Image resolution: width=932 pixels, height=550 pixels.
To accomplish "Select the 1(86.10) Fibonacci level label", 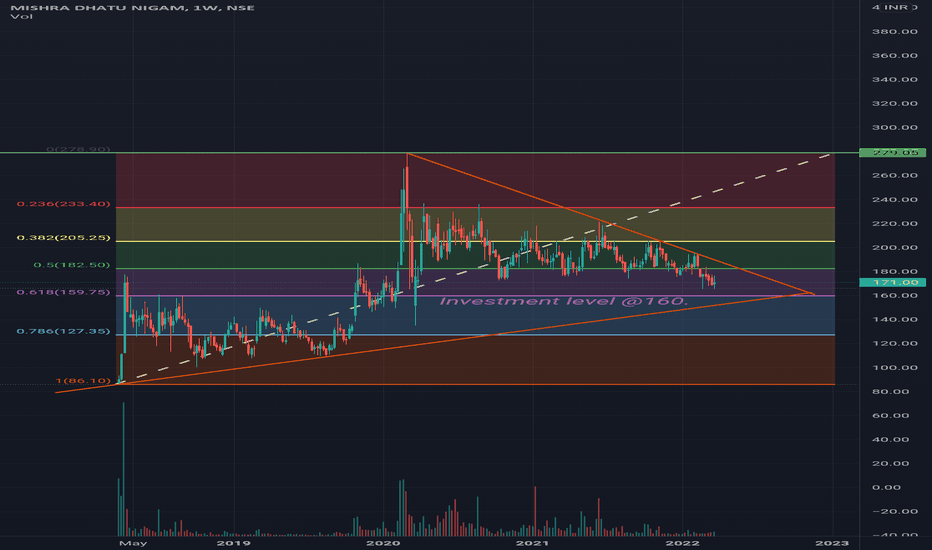I will point(83,381).
